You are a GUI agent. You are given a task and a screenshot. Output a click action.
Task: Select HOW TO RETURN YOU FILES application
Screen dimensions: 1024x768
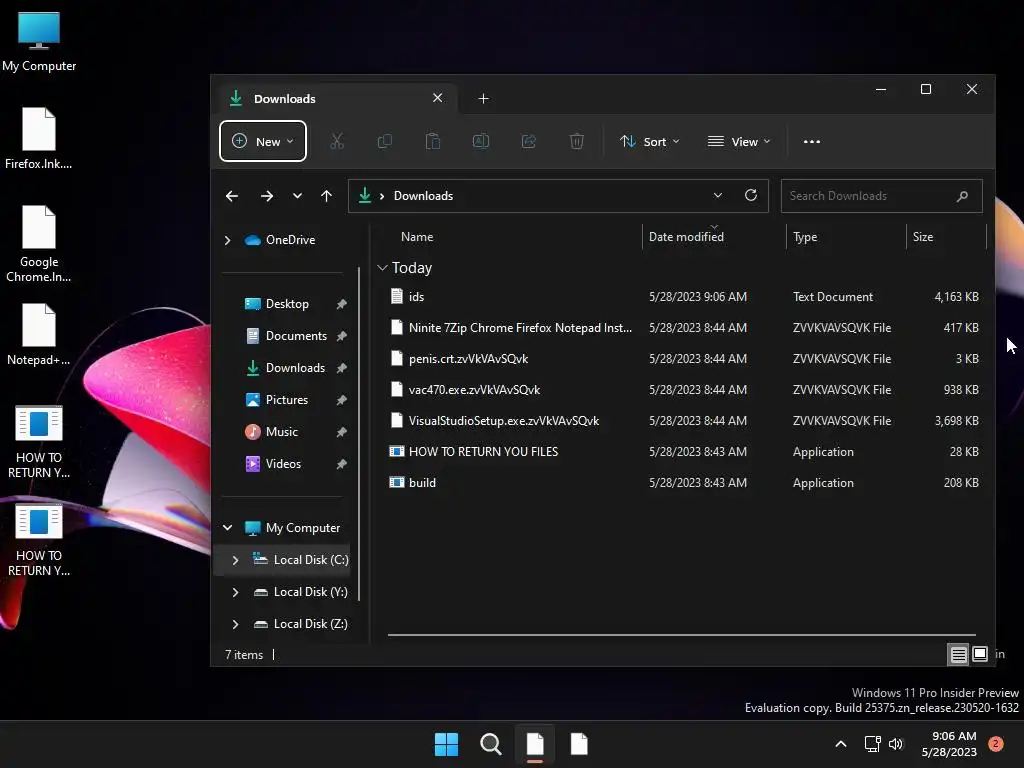pos(684,452)
